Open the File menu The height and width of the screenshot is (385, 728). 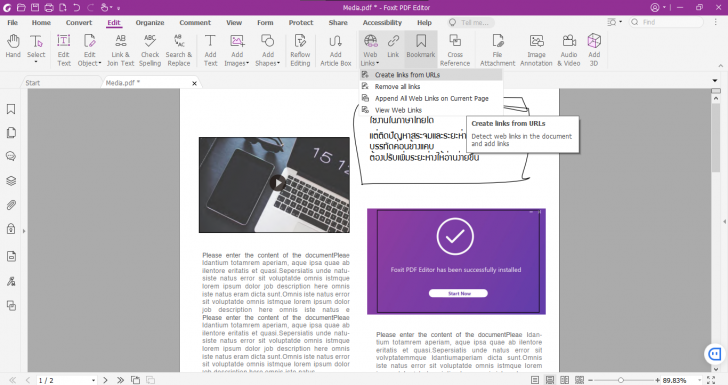click(x=13, y=22)
